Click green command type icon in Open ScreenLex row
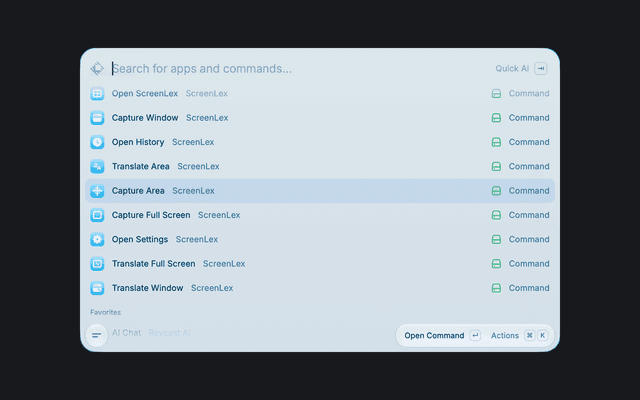This screenshot has height=400, width=640. click(x=496, y=93)
